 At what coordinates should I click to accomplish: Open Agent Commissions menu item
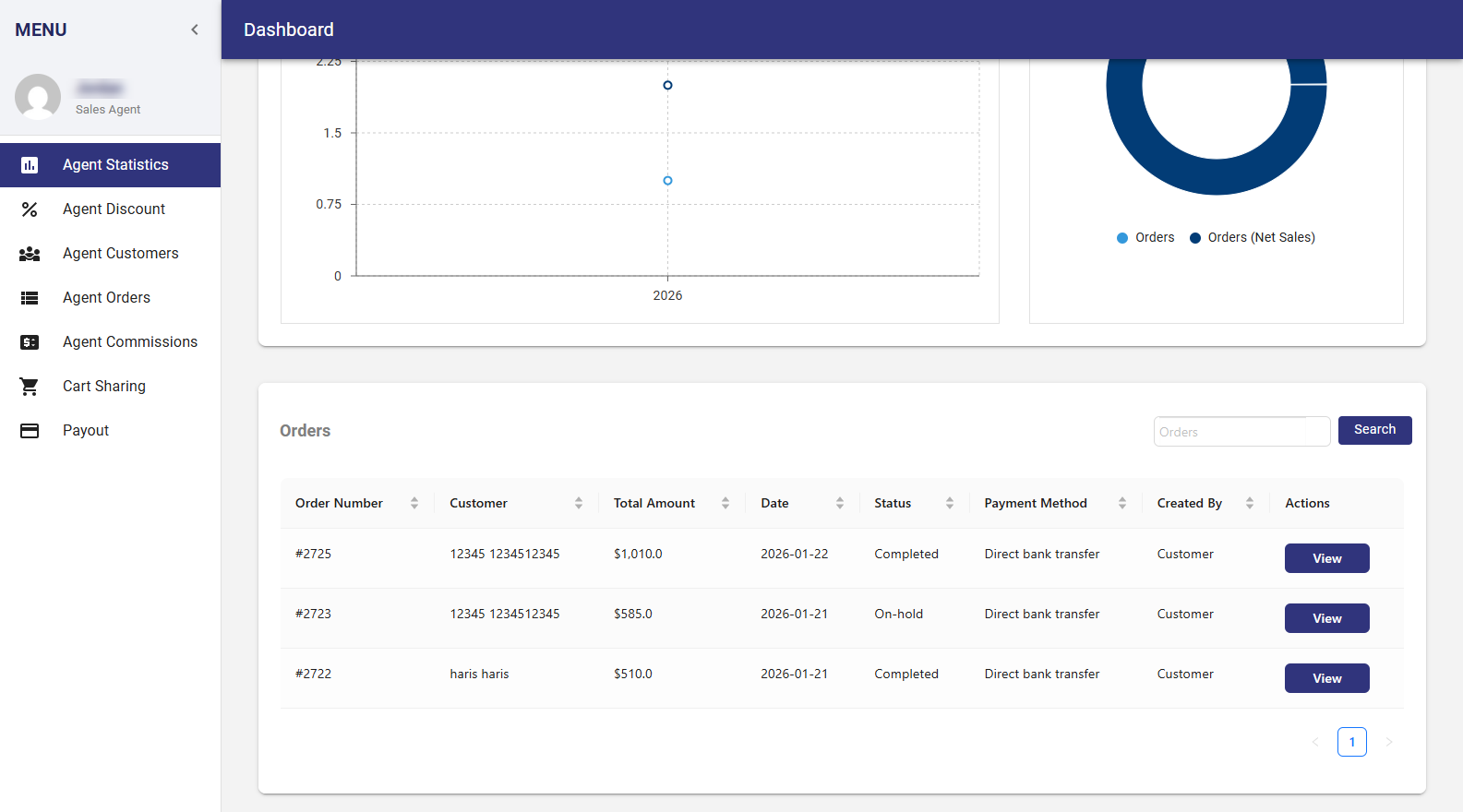click(x=130, y=342)
